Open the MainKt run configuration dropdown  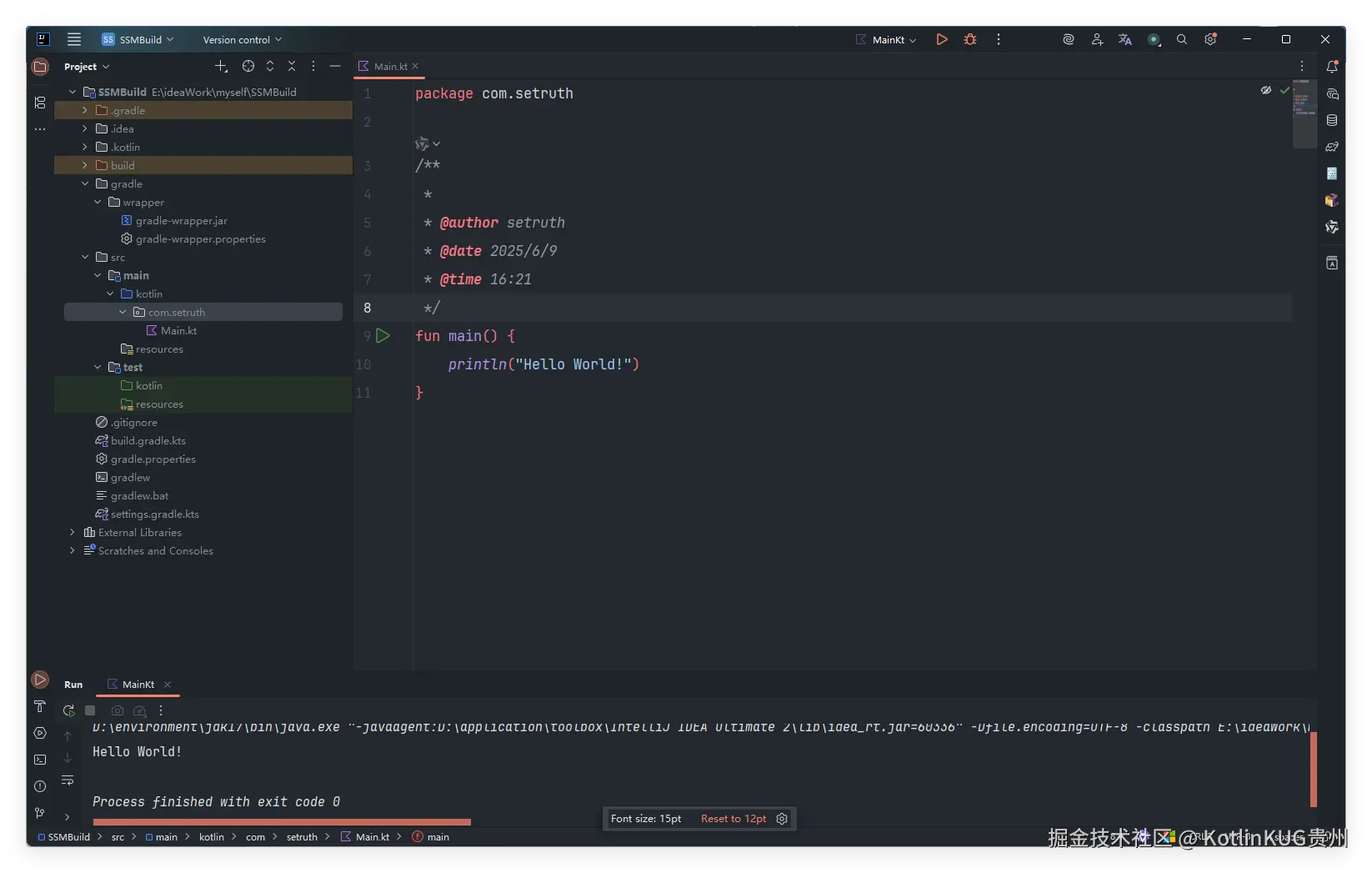click(887, 39)
